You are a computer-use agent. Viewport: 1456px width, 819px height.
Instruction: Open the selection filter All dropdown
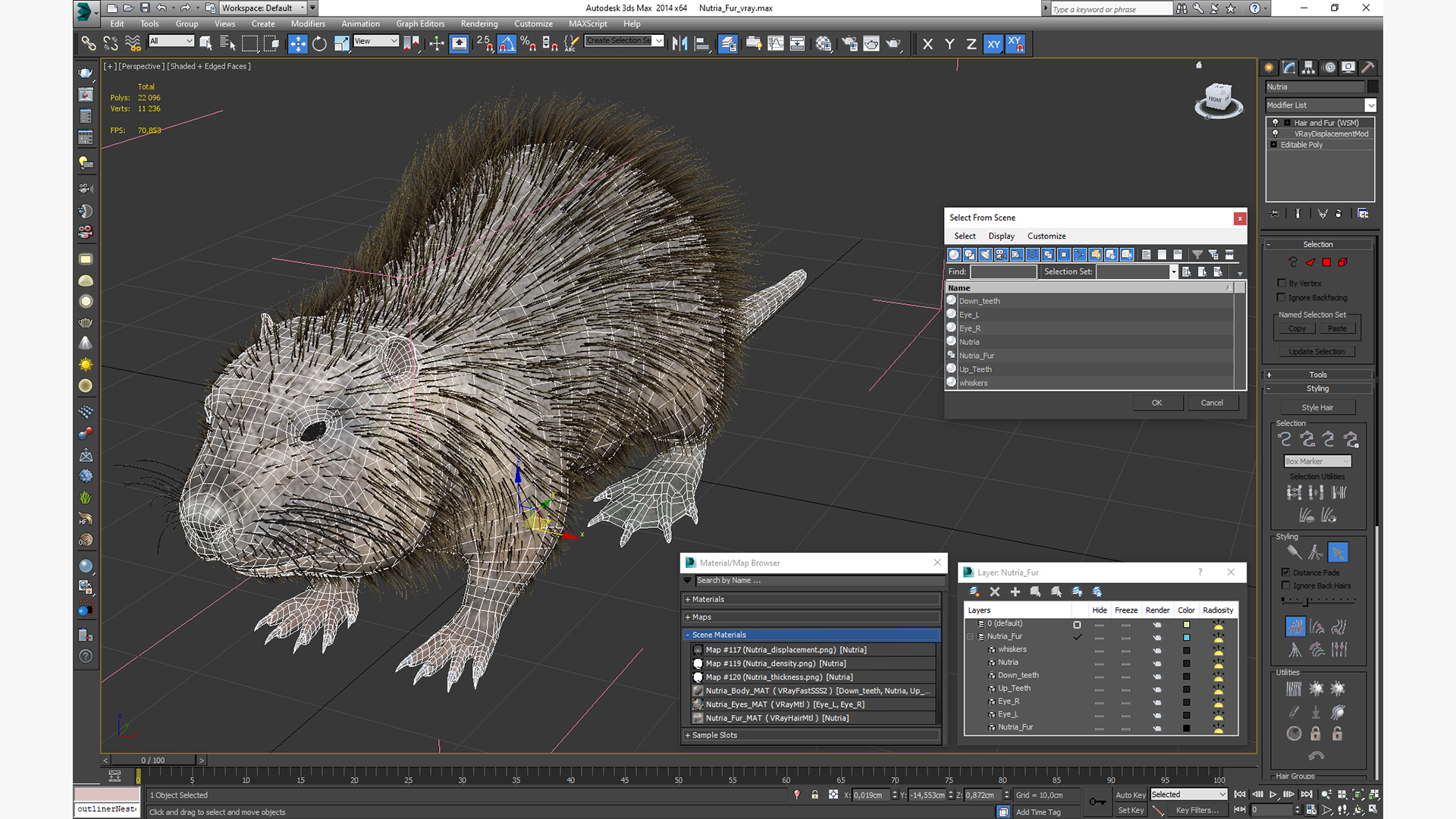(171, 41)
